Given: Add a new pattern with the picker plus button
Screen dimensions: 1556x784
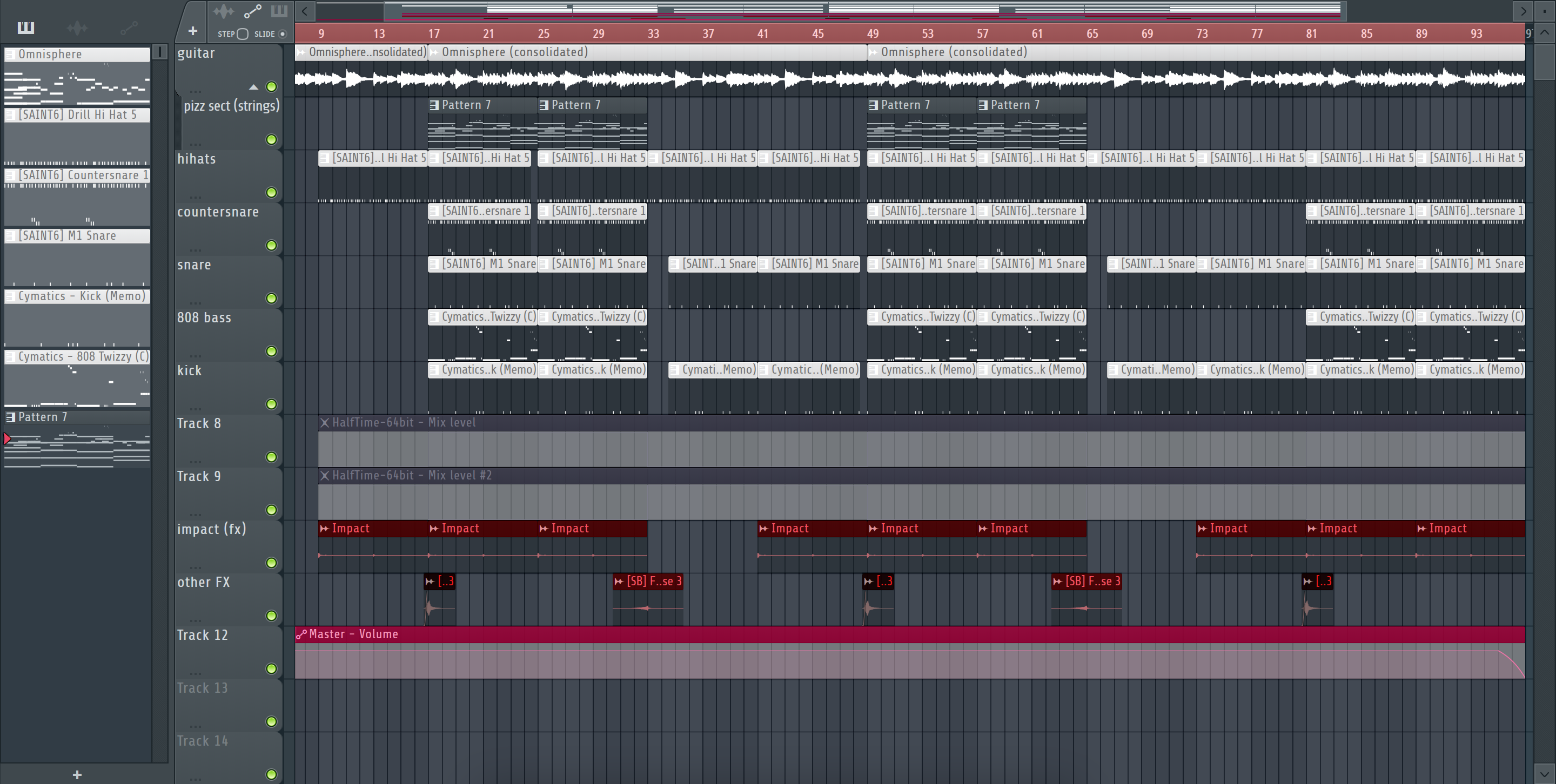Looking at the screenshot, I should point(77,775).
